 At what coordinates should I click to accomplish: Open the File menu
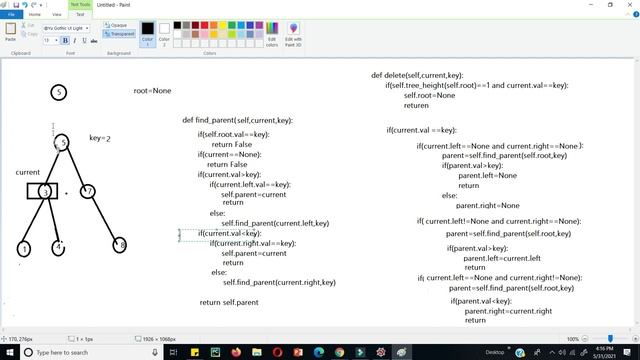tap(11, 15)
